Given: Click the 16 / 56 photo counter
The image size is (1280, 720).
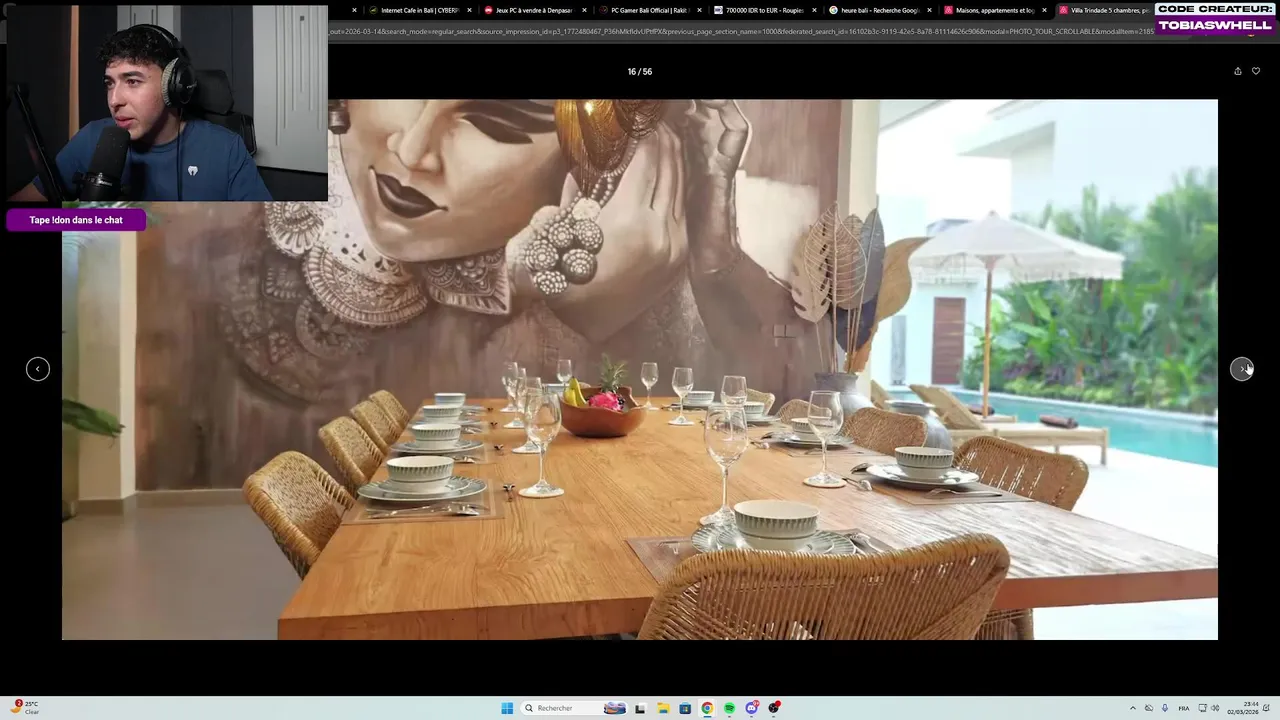Looking at the screenshot, I should [639, 72].
